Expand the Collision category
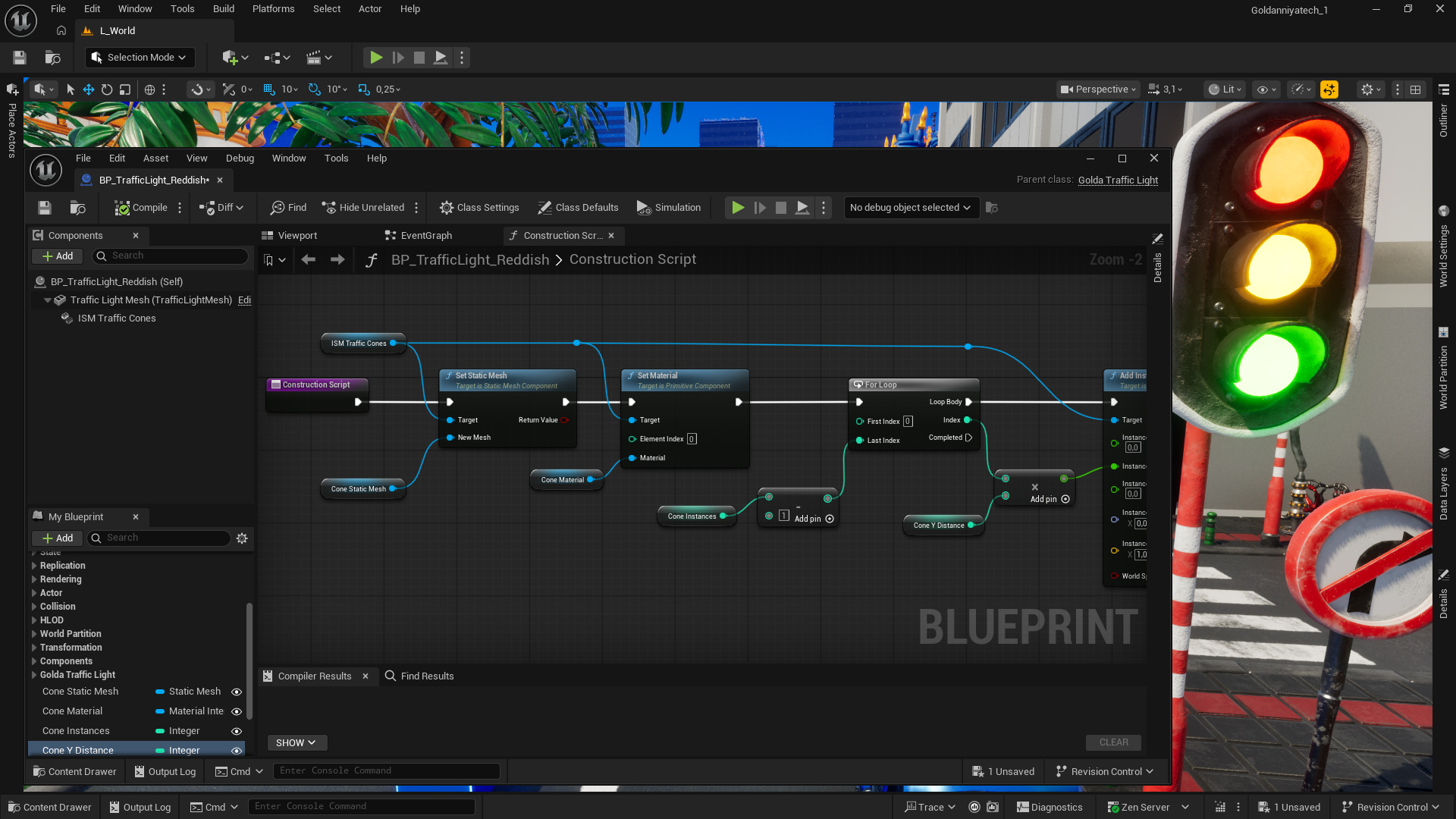The height and width of the screenshot is (819, 1456). (34, 607)
